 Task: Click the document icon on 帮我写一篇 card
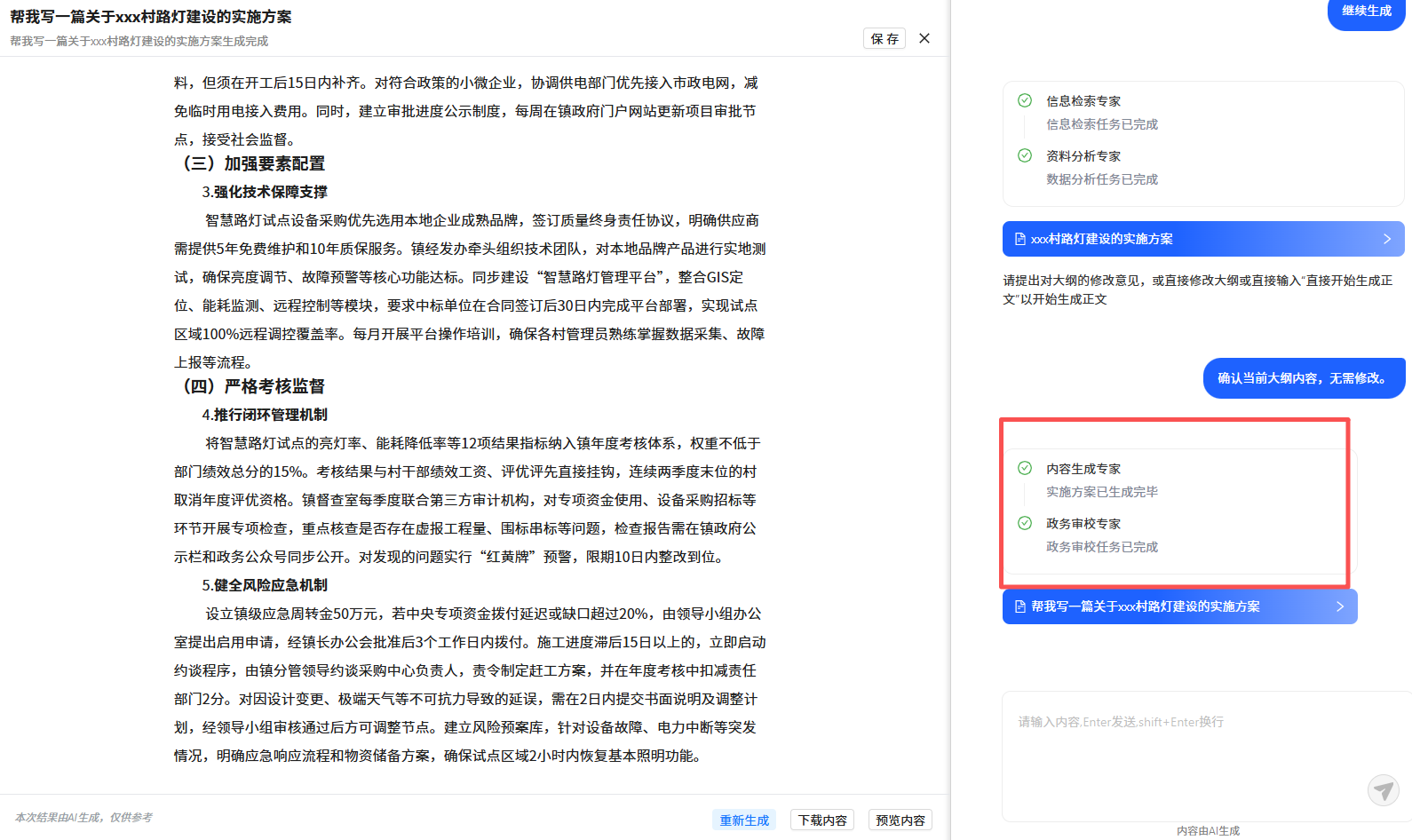(x=1020, y=606)
